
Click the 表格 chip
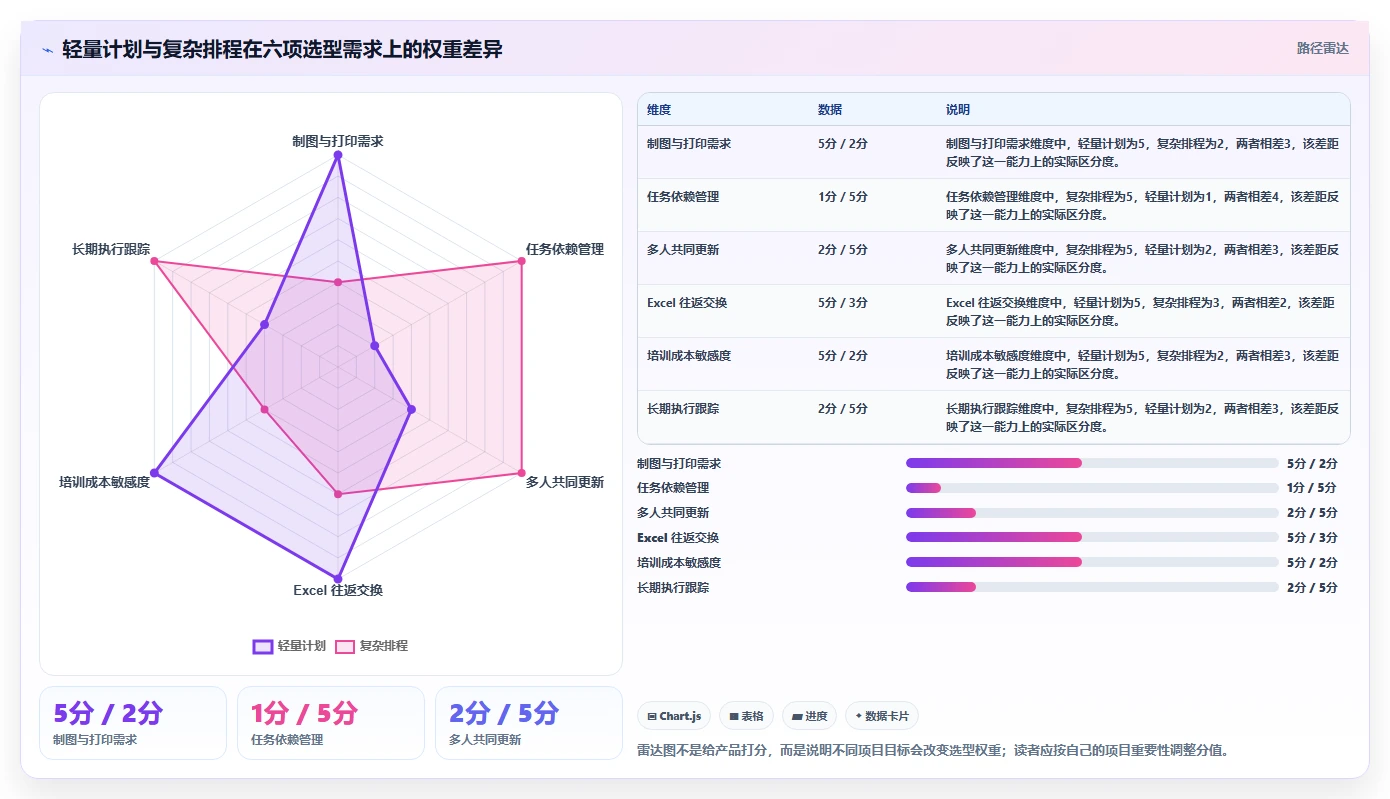click(x=746, y=716)
